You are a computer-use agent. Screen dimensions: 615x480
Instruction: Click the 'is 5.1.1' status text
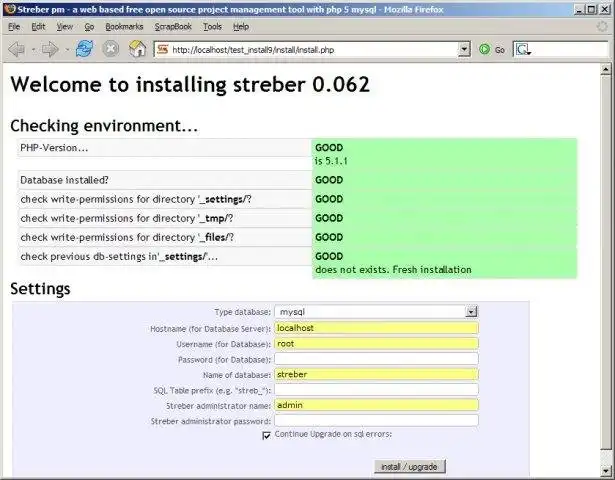click(x=331, y=161)
